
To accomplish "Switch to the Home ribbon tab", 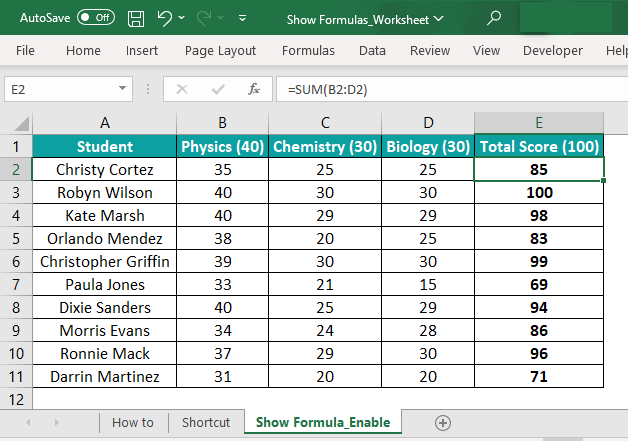I will [x=83, y=50].
